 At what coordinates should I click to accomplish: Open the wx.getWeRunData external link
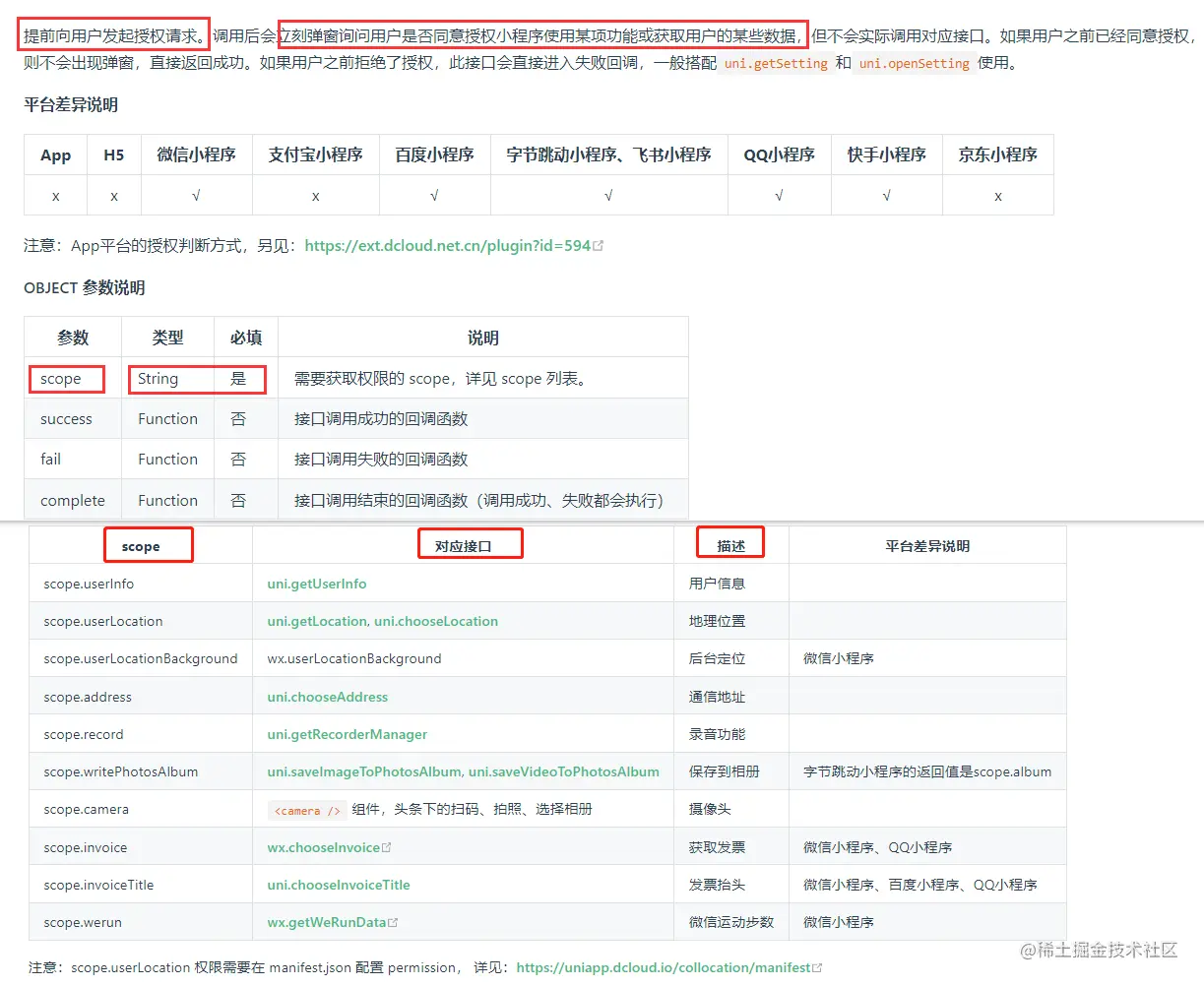click(327, 922)
